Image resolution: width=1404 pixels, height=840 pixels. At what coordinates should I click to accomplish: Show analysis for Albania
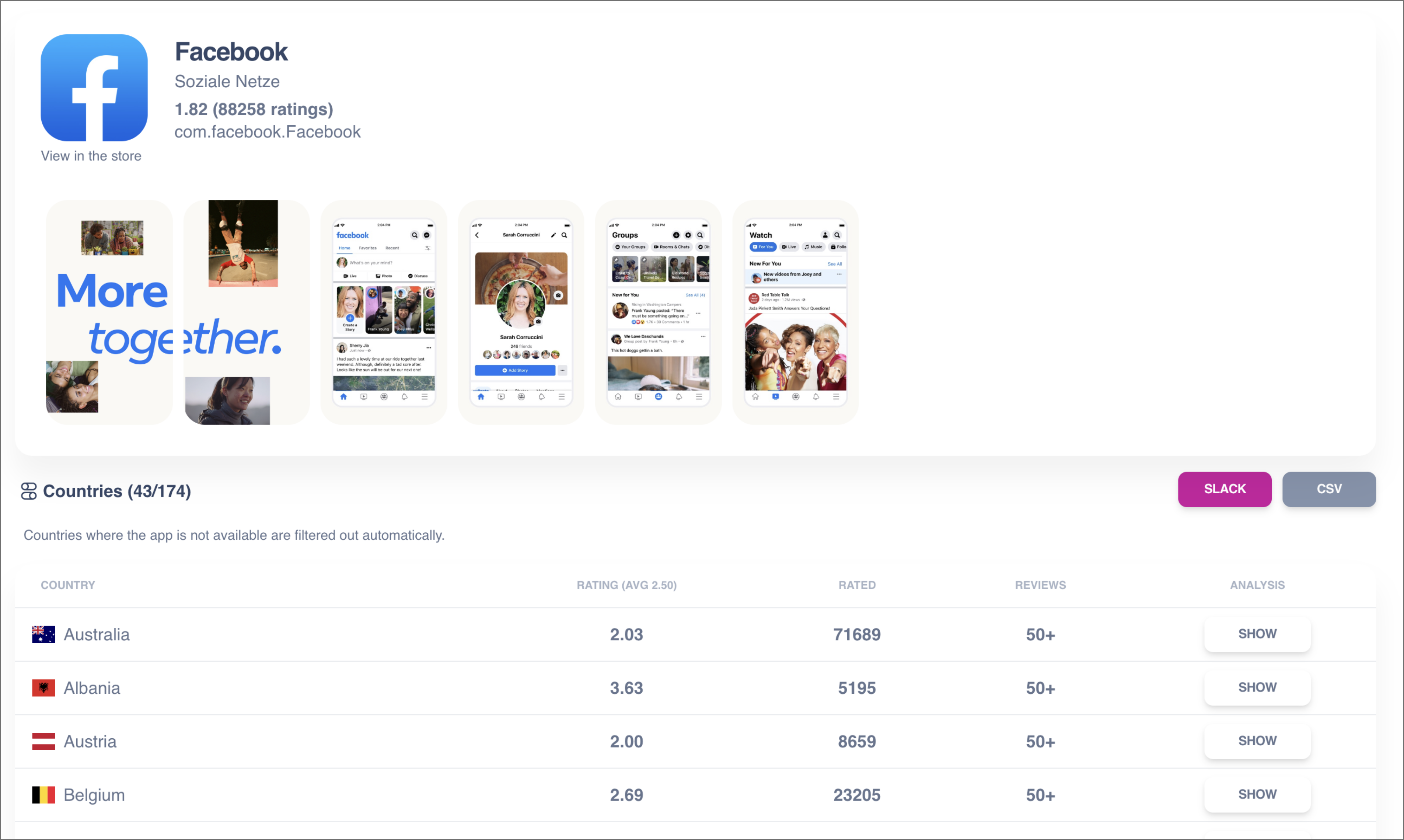click(x=1257, y=687)
